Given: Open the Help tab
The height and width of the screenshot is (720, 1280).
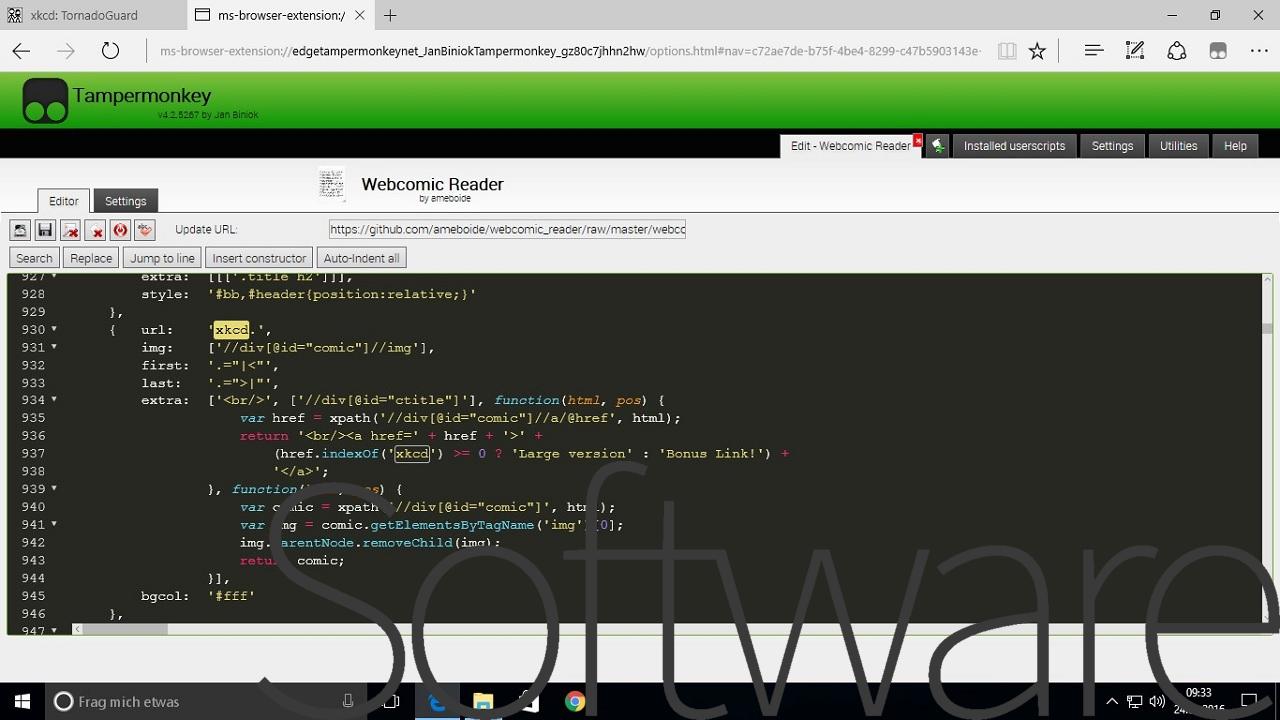Looking at the screenshot, I should [x=1235, y=146].
